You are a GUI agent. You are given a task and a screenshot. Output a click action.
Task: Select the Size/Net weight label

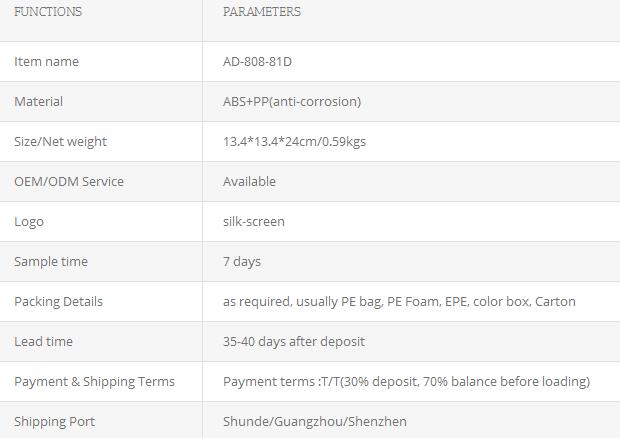[60, 142]
